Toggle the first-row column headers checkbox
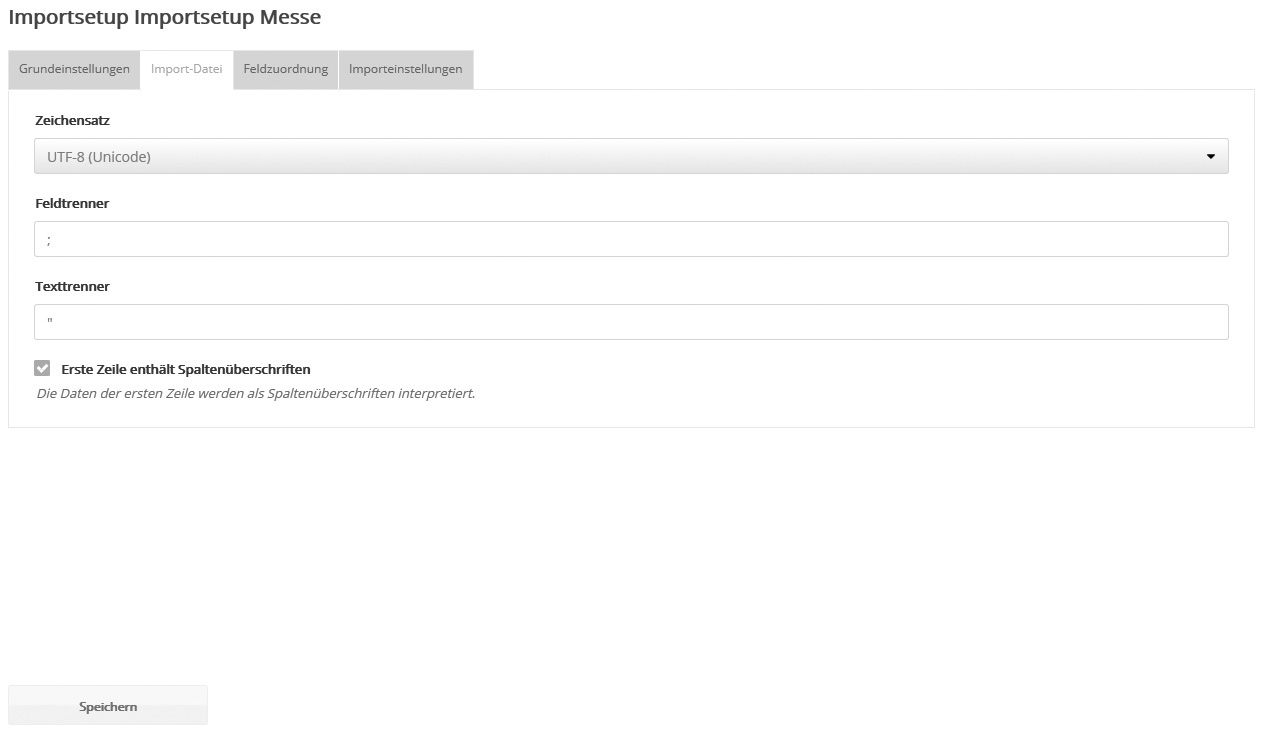The width and height of the screenshot is (1267, 737). coord(42,368)
